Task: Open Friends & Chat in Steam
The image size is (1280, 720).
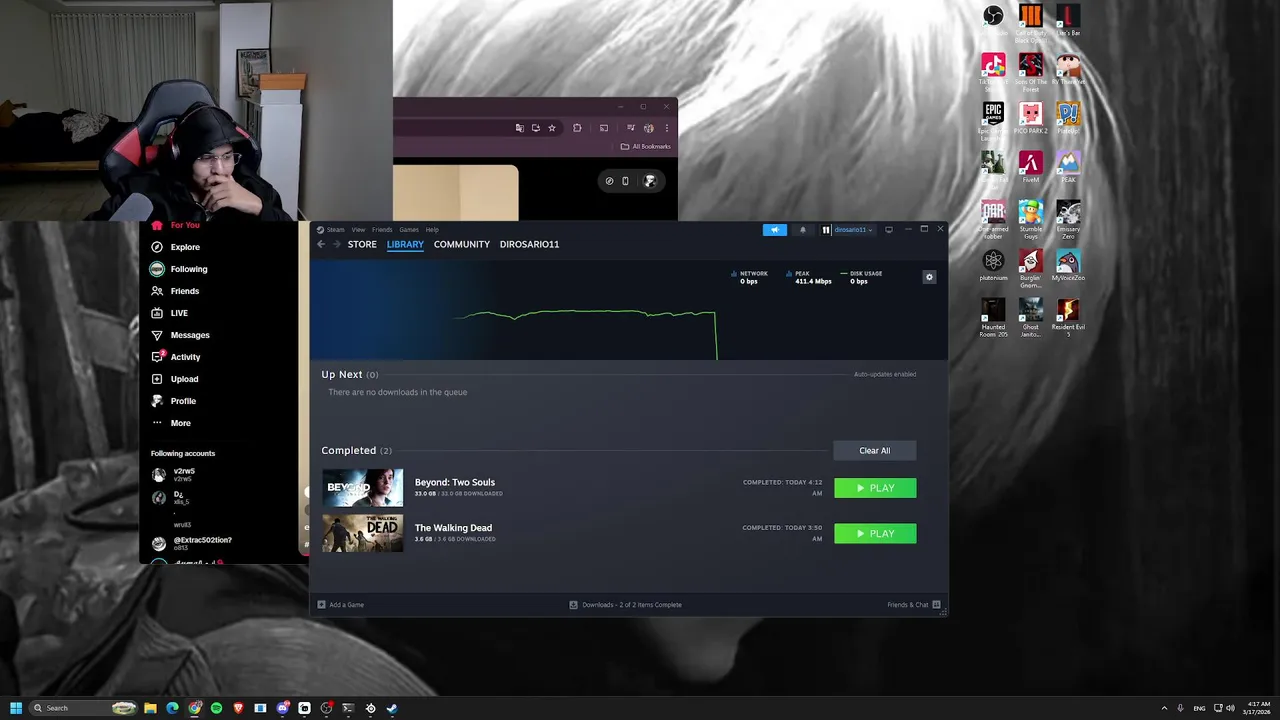Action: click(913, 605)
